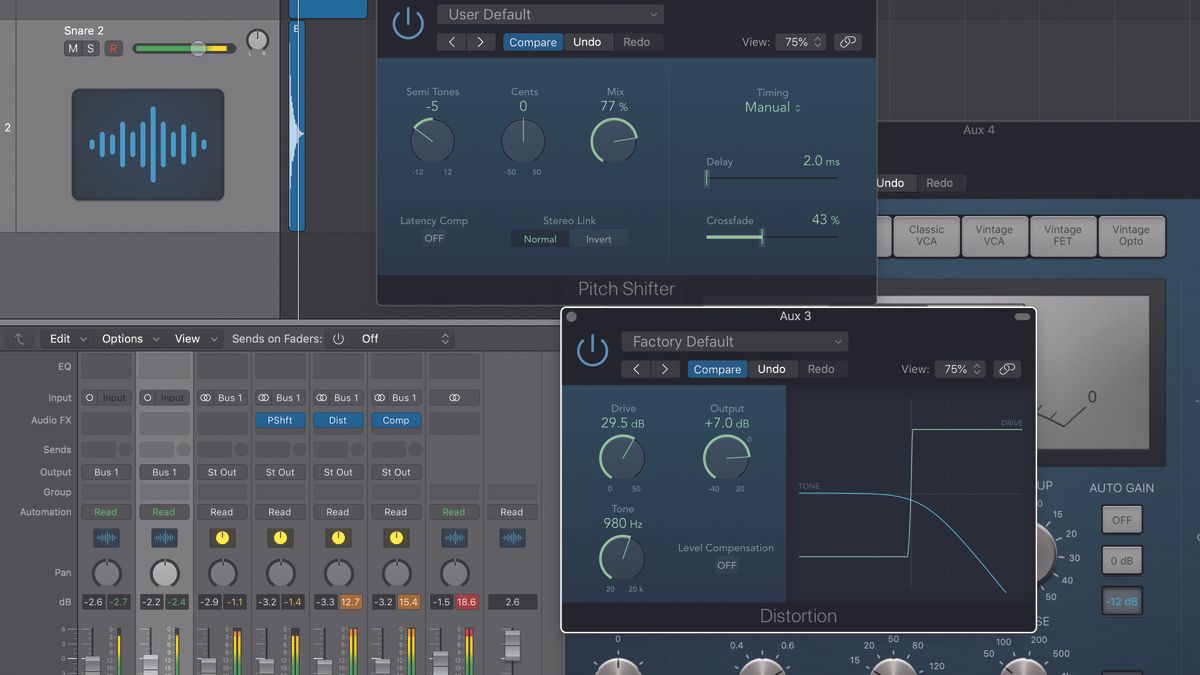Click the link icon in the Distortion header

pyautogui.click(x=1007, y=368)
